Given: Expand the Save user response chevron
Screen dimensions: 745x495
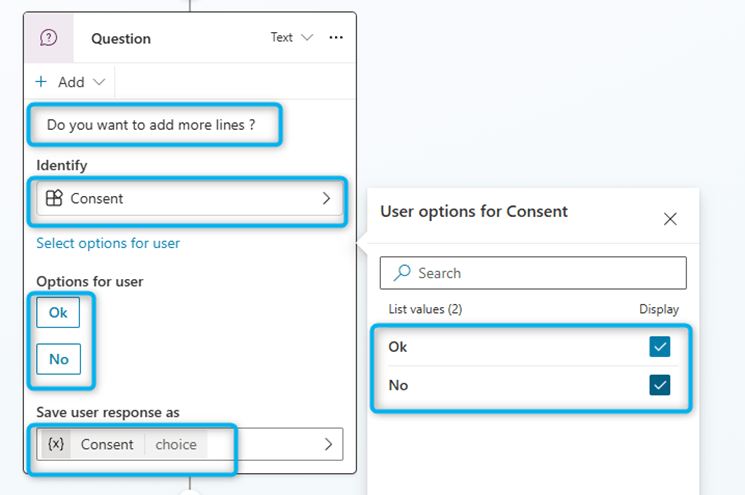Looking at the screenshot, I should pos(327,444).
